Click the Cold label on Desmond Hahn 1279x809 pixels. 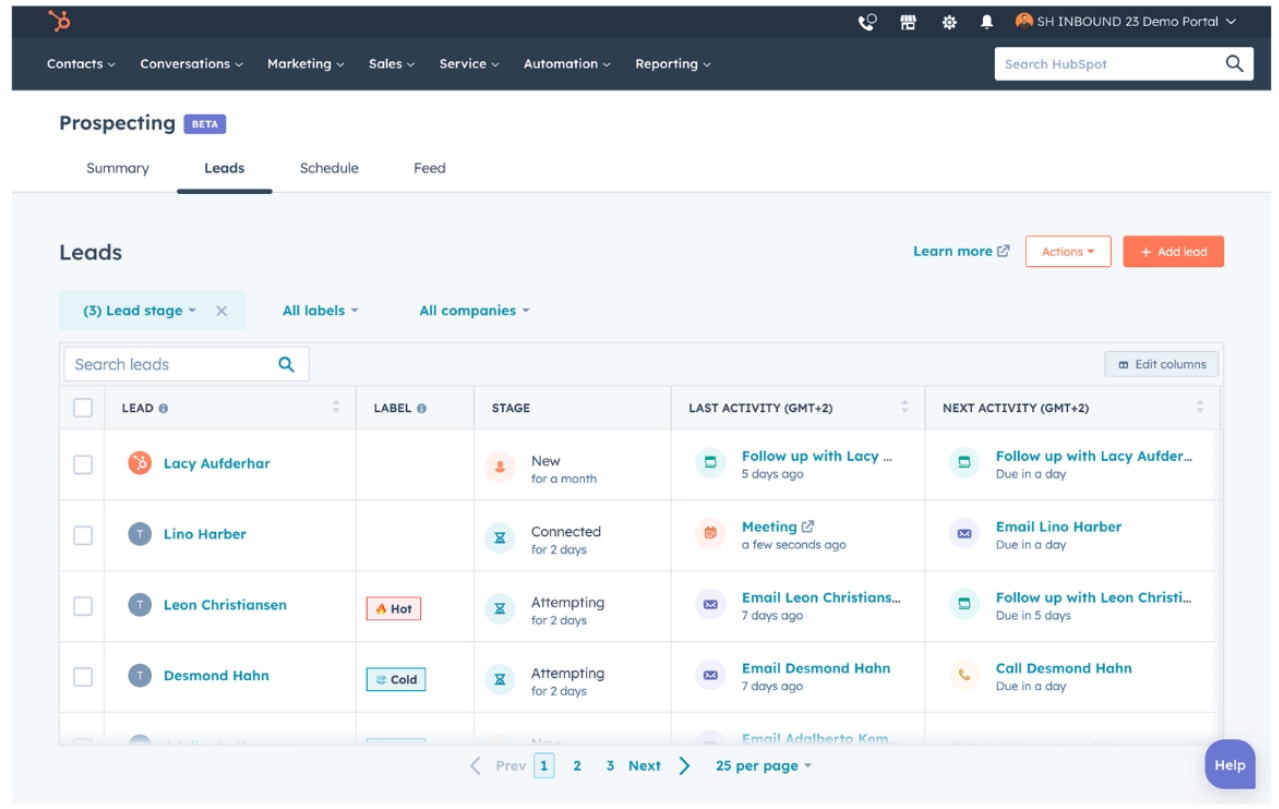coord(396,679)
